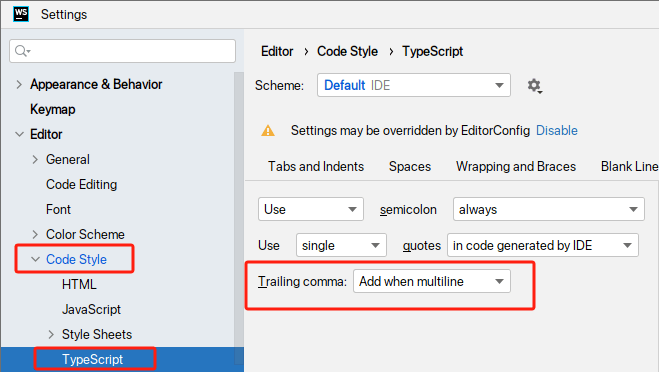Viewport: 659px width, 372px height.
Task: Select the Editor tree item
Action: click(46, 135)
